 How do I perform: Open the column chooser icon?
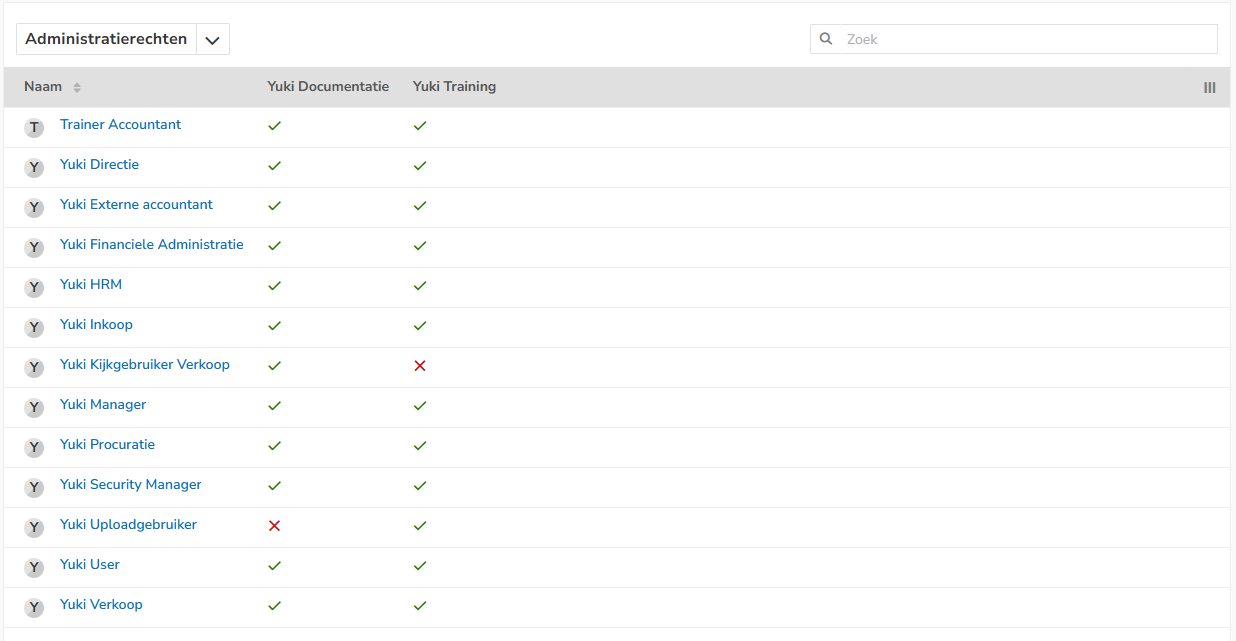click(1210, 88)
